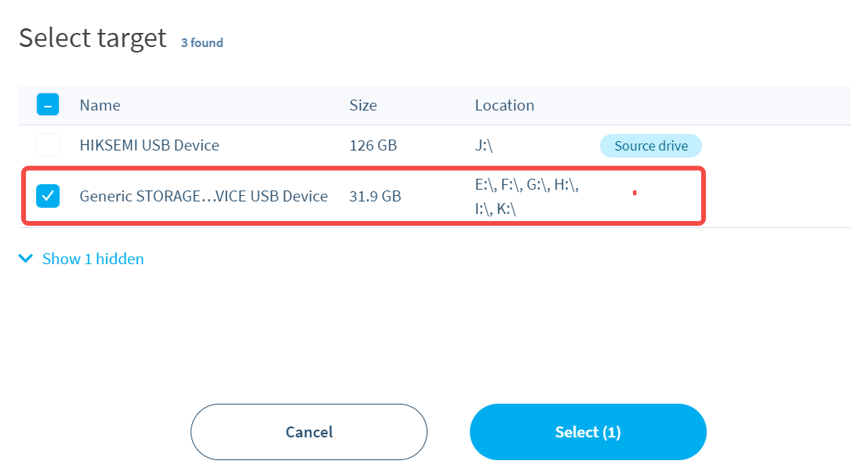Click the small red dot marker
Viewport: 851px width, 469px height.
pyautogui.click(x=635, y=190)
